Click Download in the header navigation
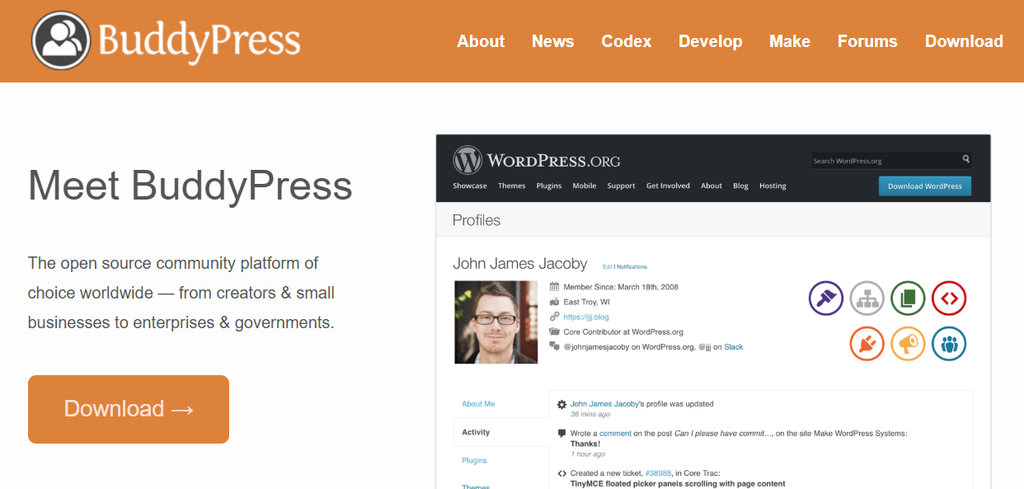The width and height of the screenshot is (1024, 489). pos(964,41)
